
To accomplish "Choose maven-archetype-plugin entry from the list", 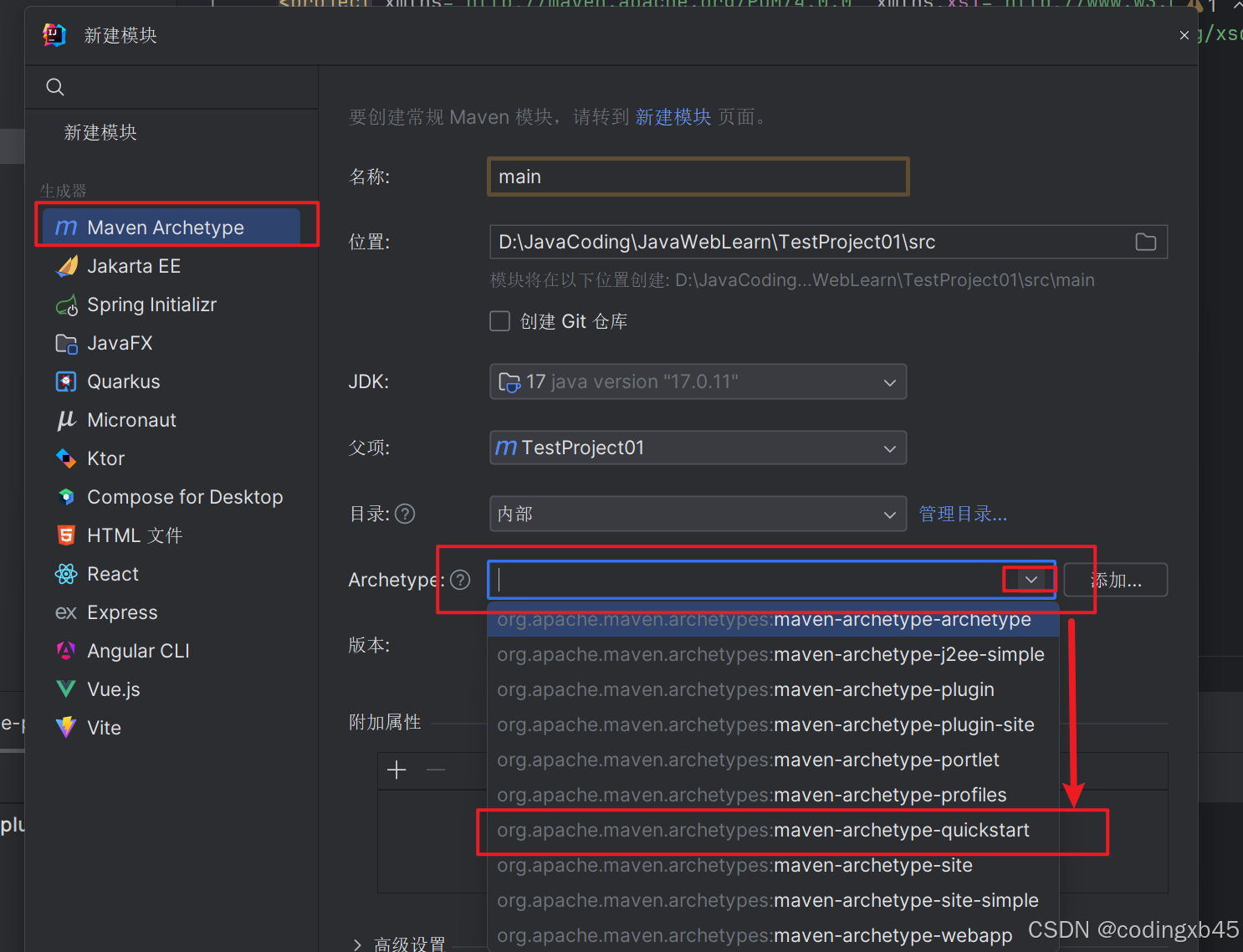I will tap(773, 689).
